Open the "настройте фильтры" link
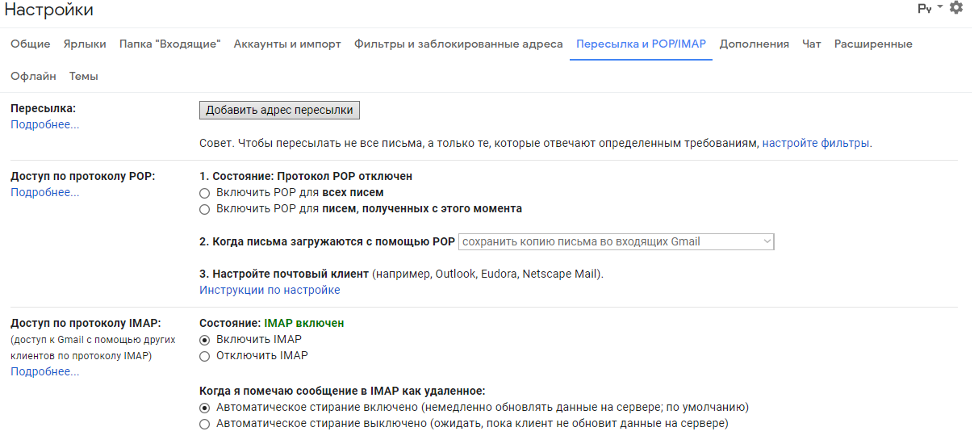This screenshot has height=443, width=972. (x=815, y=143)
